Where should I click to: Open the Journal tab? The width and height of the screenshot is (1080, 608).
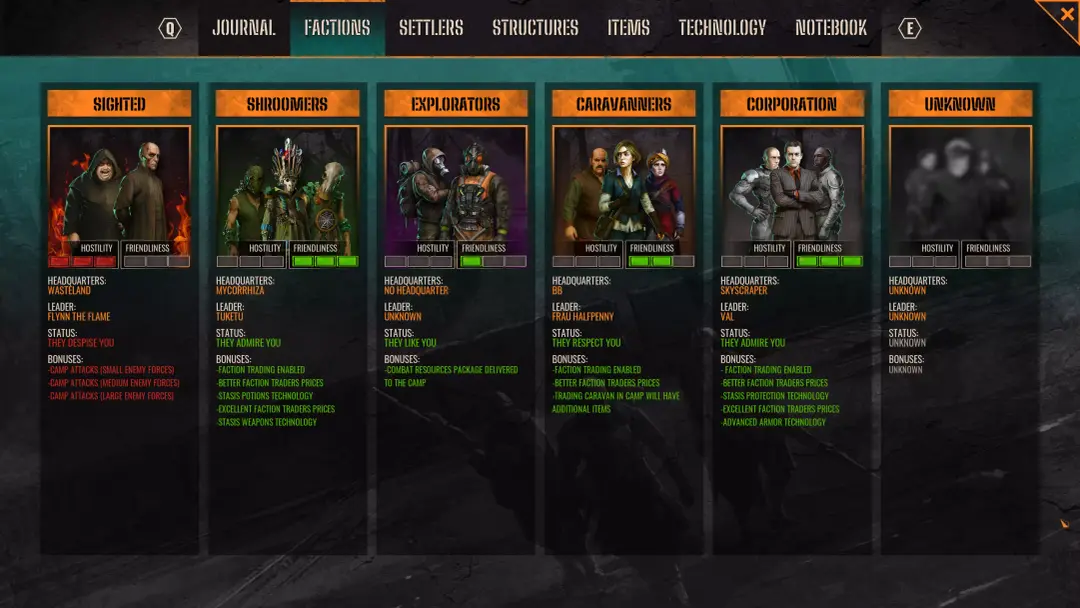(x=244, y=28)
